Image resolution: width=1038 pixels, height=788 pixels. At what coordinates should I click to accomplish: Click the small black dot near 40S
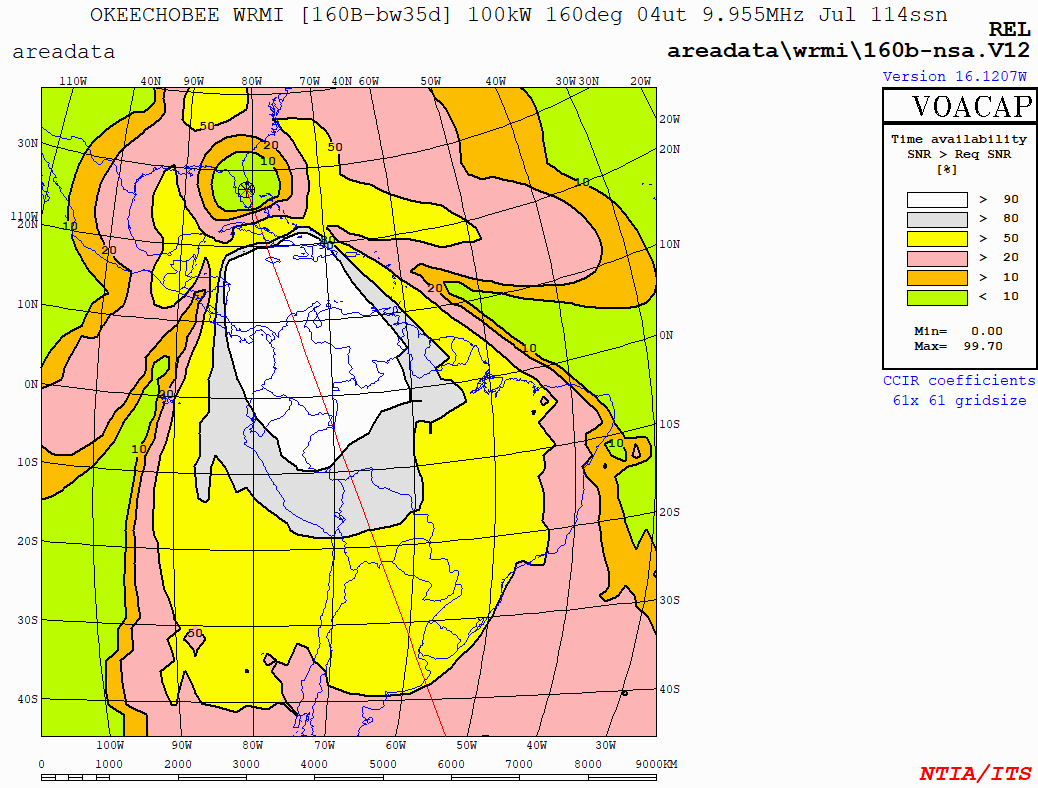point(624,692)
